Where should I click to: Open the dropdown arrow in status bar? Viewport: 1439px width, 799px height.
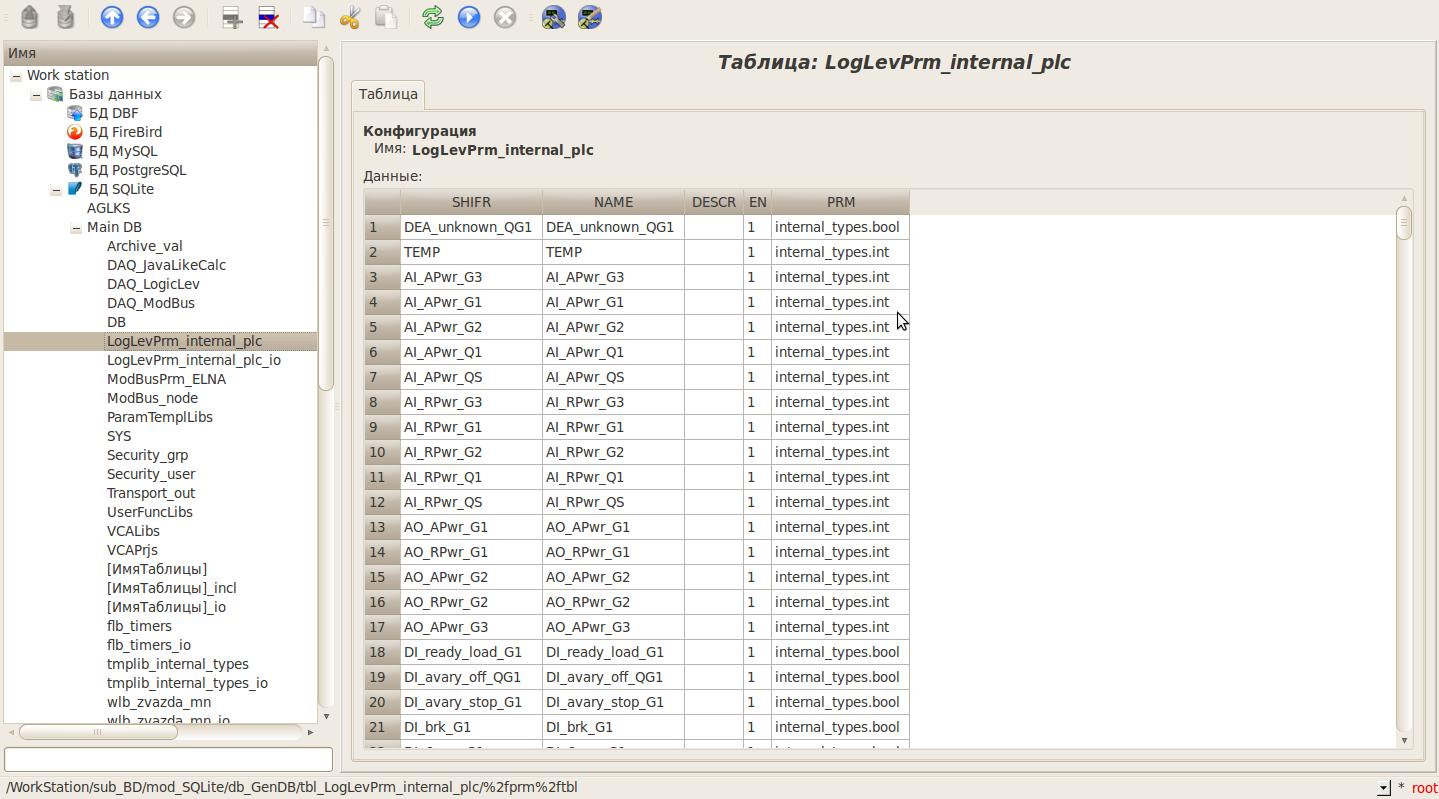tap(1383, 788)
